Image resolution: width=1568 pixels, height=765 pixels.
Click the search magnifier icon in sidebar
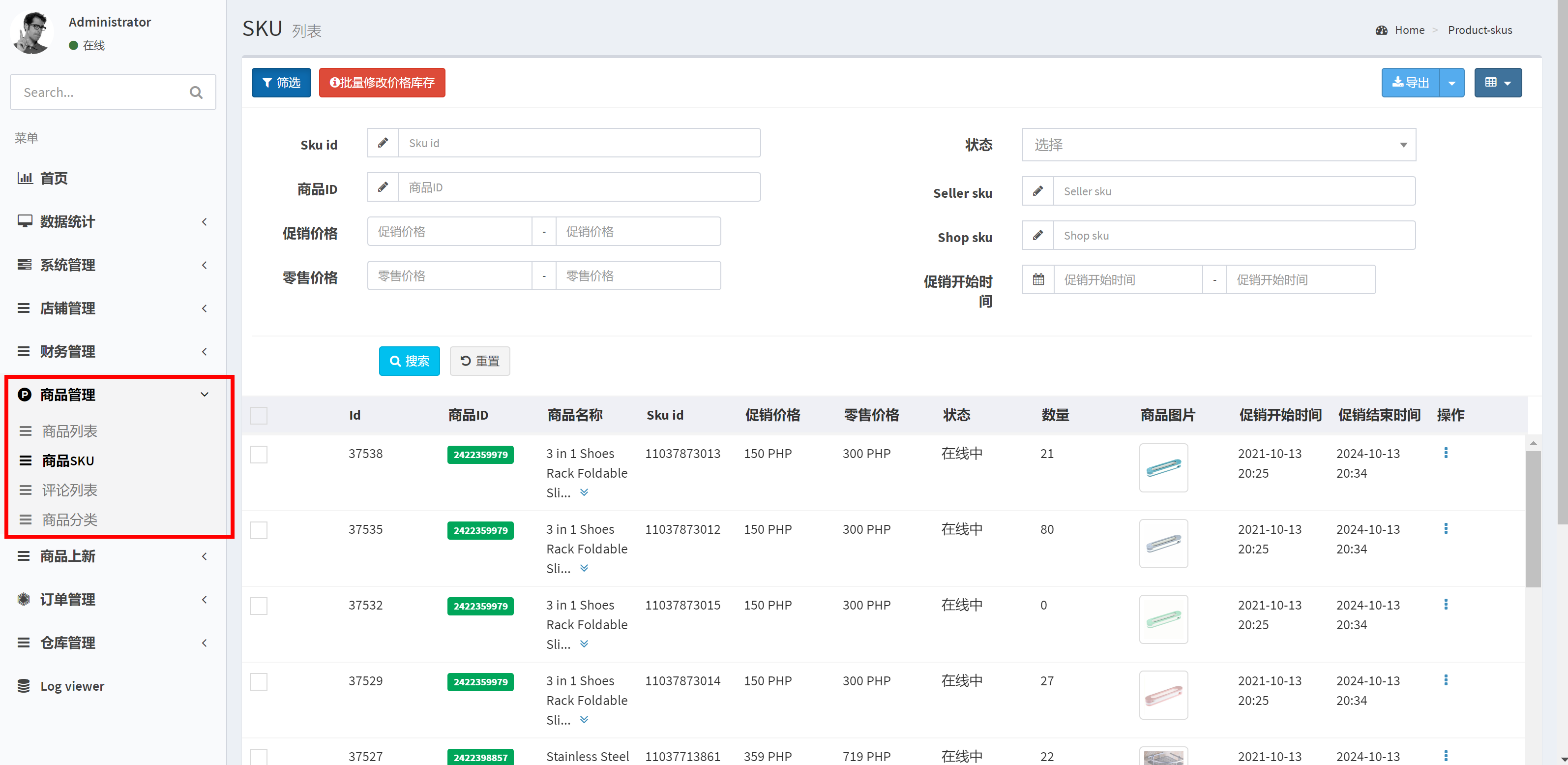195,92
